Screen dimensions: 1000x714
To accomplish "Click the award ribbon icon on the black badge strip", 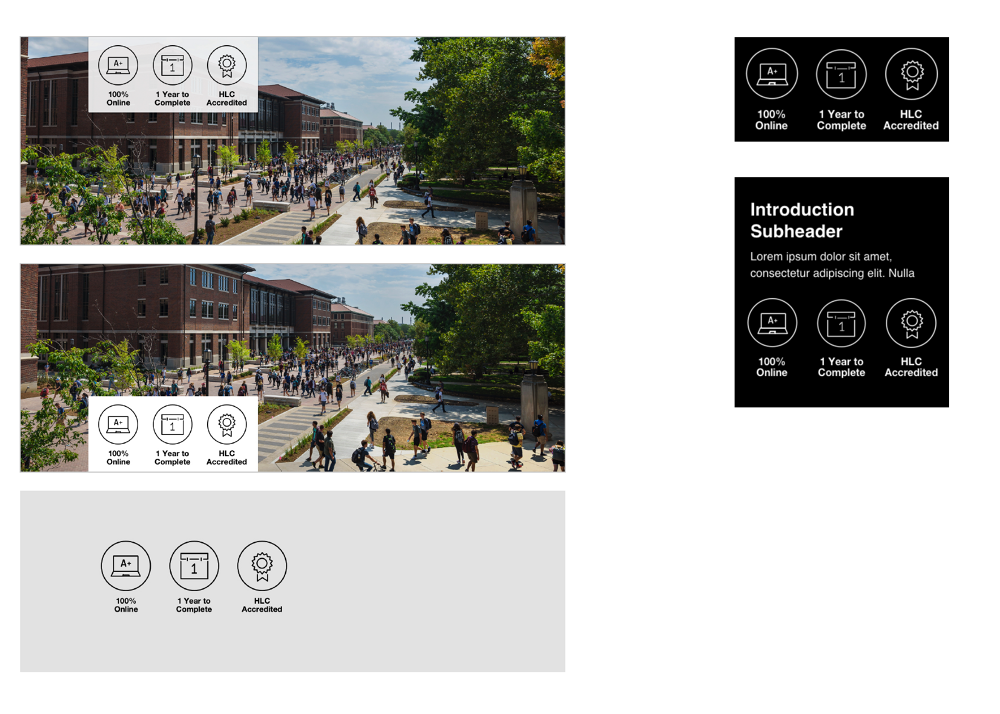I will (x=911, y=72).
